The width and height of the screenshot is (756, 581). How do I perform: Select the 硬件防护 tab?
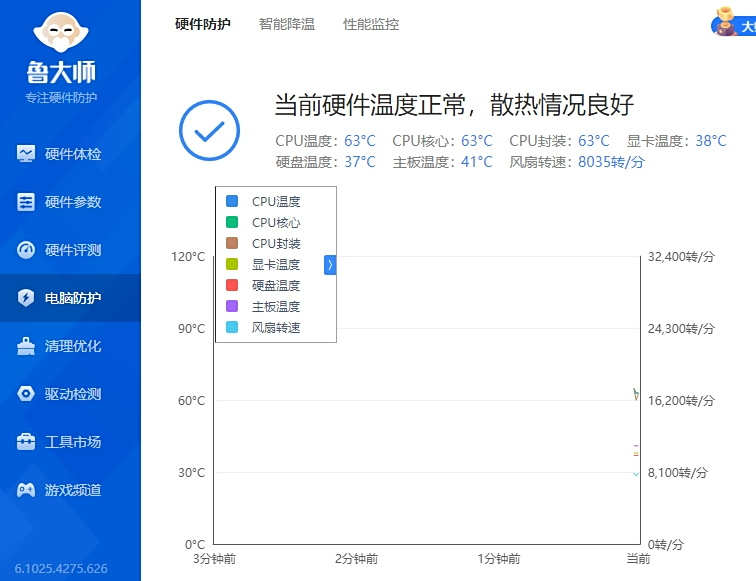point(203,24)
